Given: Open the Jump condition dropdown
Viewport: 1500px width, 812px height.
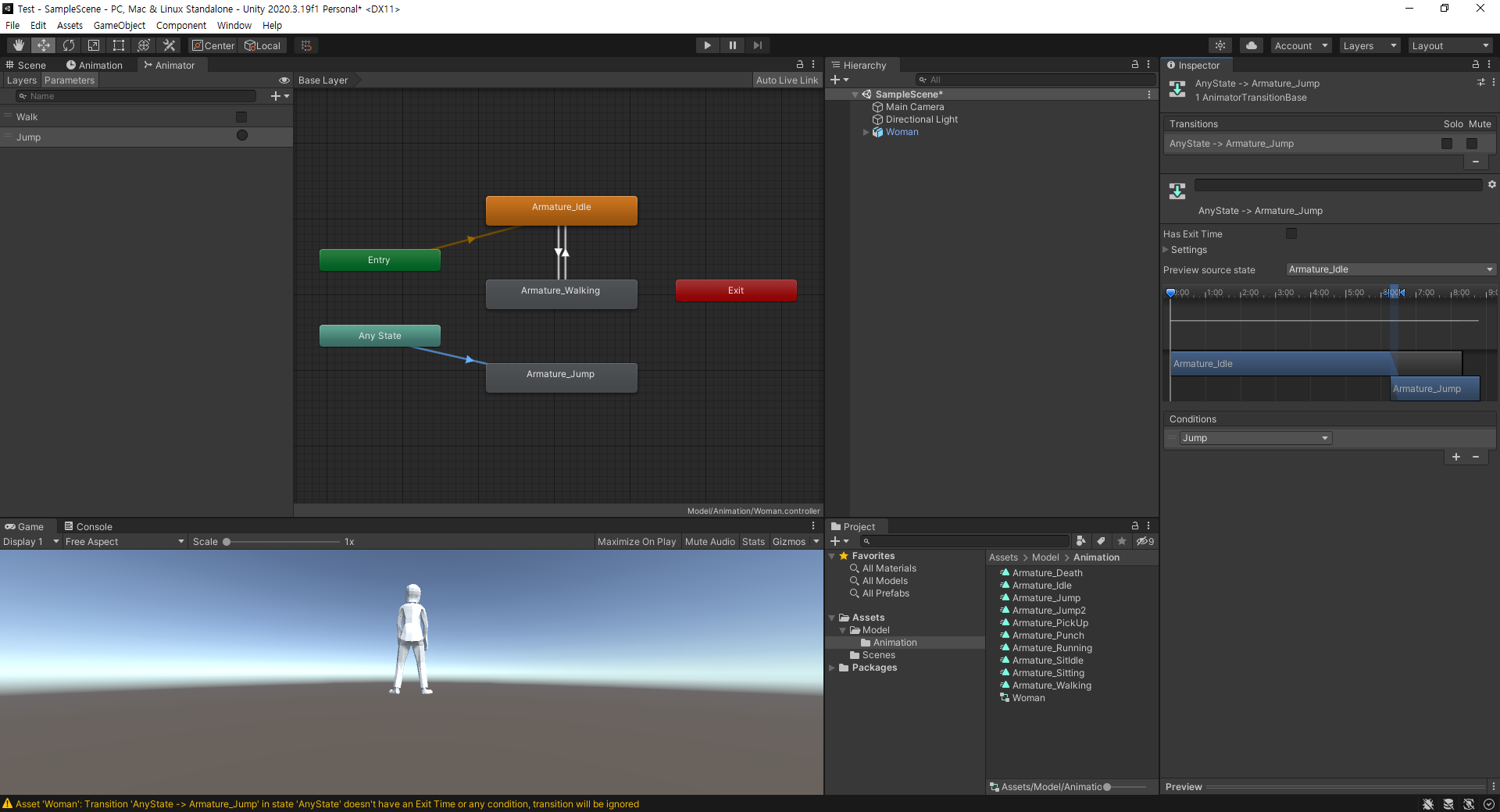Looking at the screenshot, I should (x=1255, y=438).
